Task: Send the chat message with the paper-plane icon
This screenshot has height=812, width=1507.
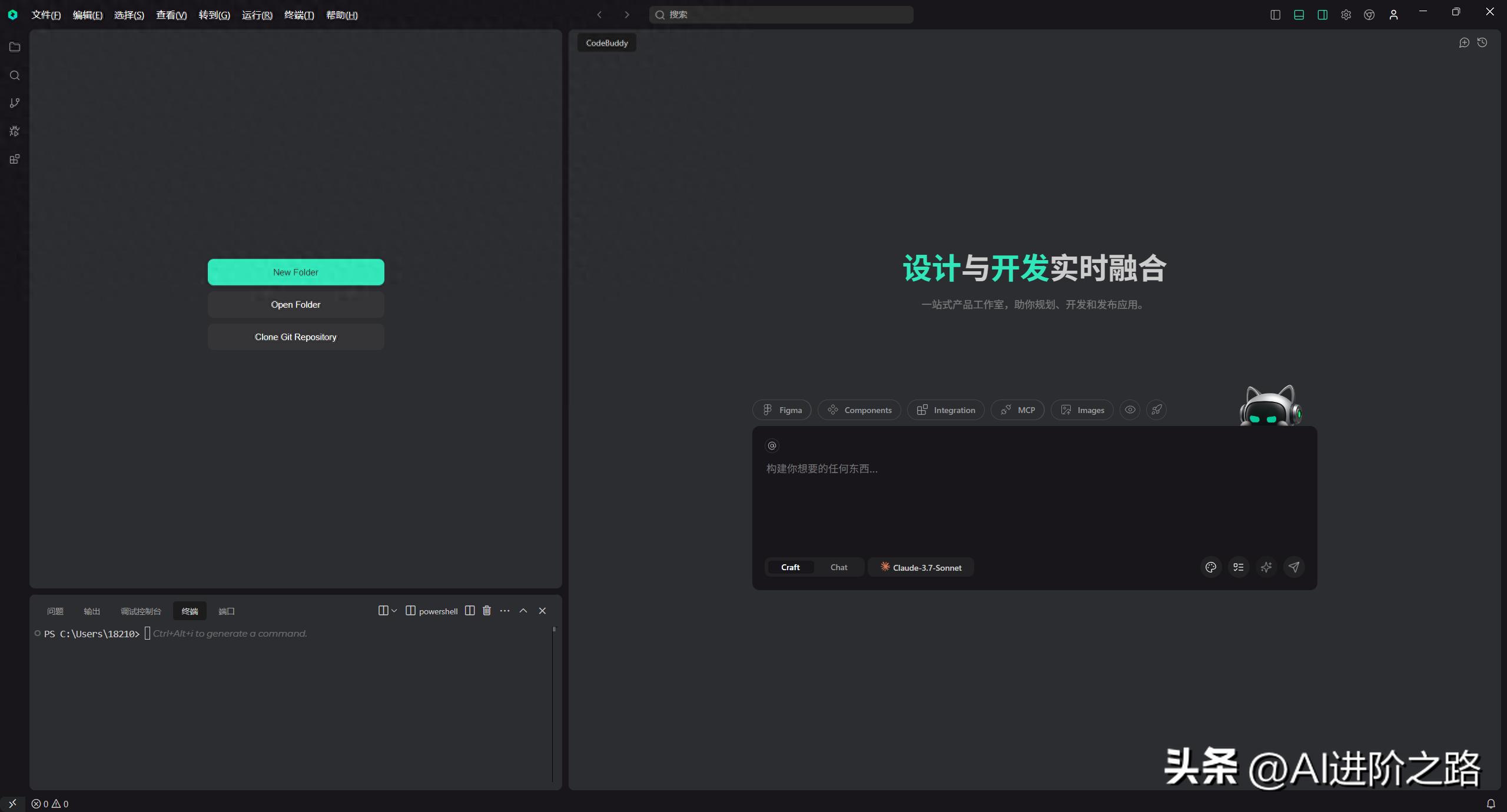Action: (1293, 567)
